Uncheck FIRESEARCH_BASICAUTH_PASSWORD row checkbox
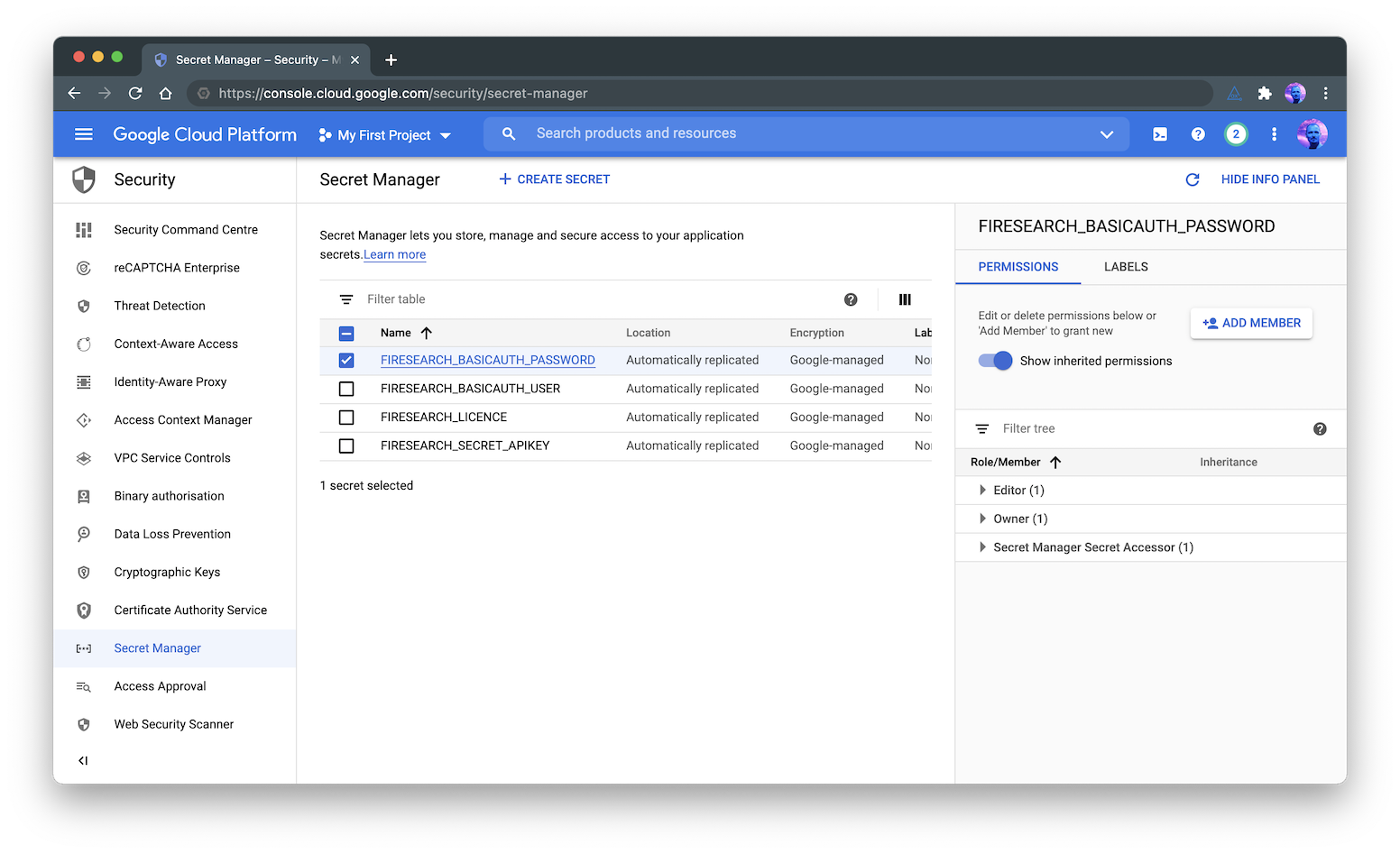Image resolution: width=1400 pixels, height=854 pixels. (346, 361)
